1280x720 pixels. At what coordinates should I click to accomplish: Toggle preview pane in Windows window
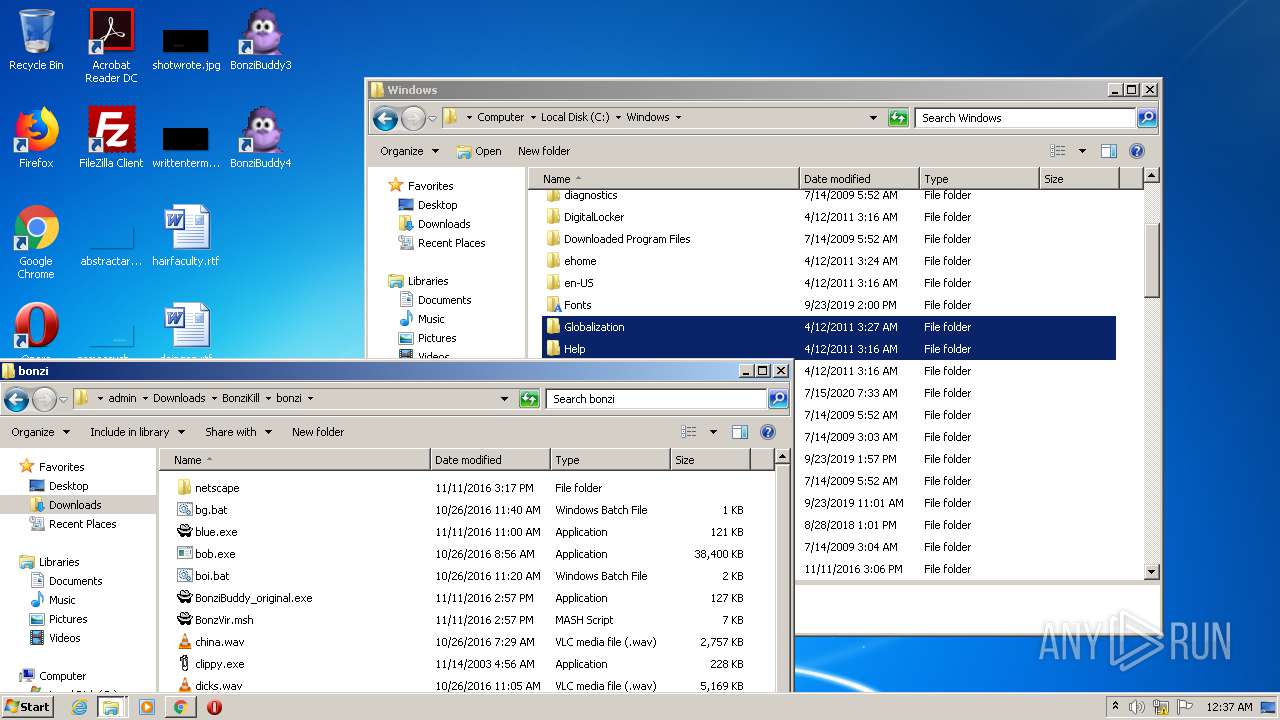click(x=1108, y=151)
